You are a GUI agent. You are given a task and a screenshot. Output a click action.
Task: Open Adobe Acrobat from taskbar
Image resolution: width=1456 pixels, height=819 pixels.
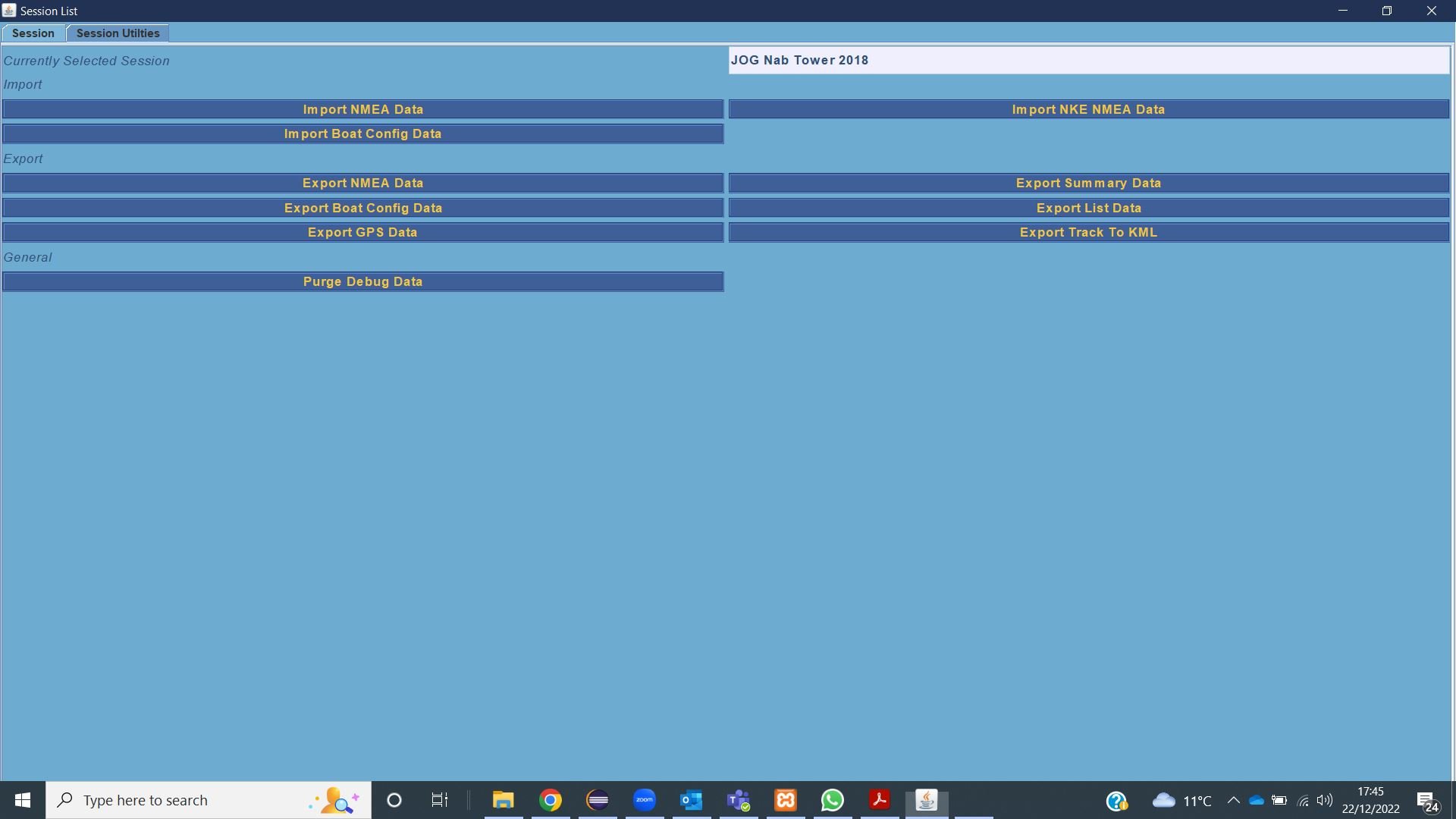click(x=880, y=800)
